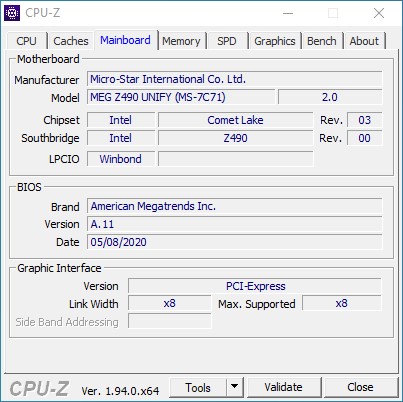
Task: Click the version text Ver. 1.94.0.x64
Action: 120,391
